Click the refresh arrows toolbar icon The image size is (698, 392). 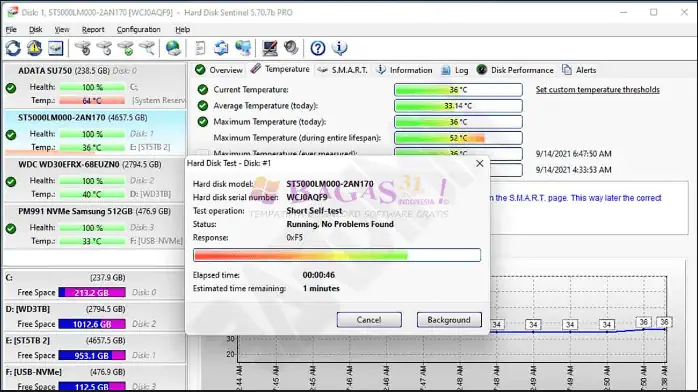pos(13,48)
